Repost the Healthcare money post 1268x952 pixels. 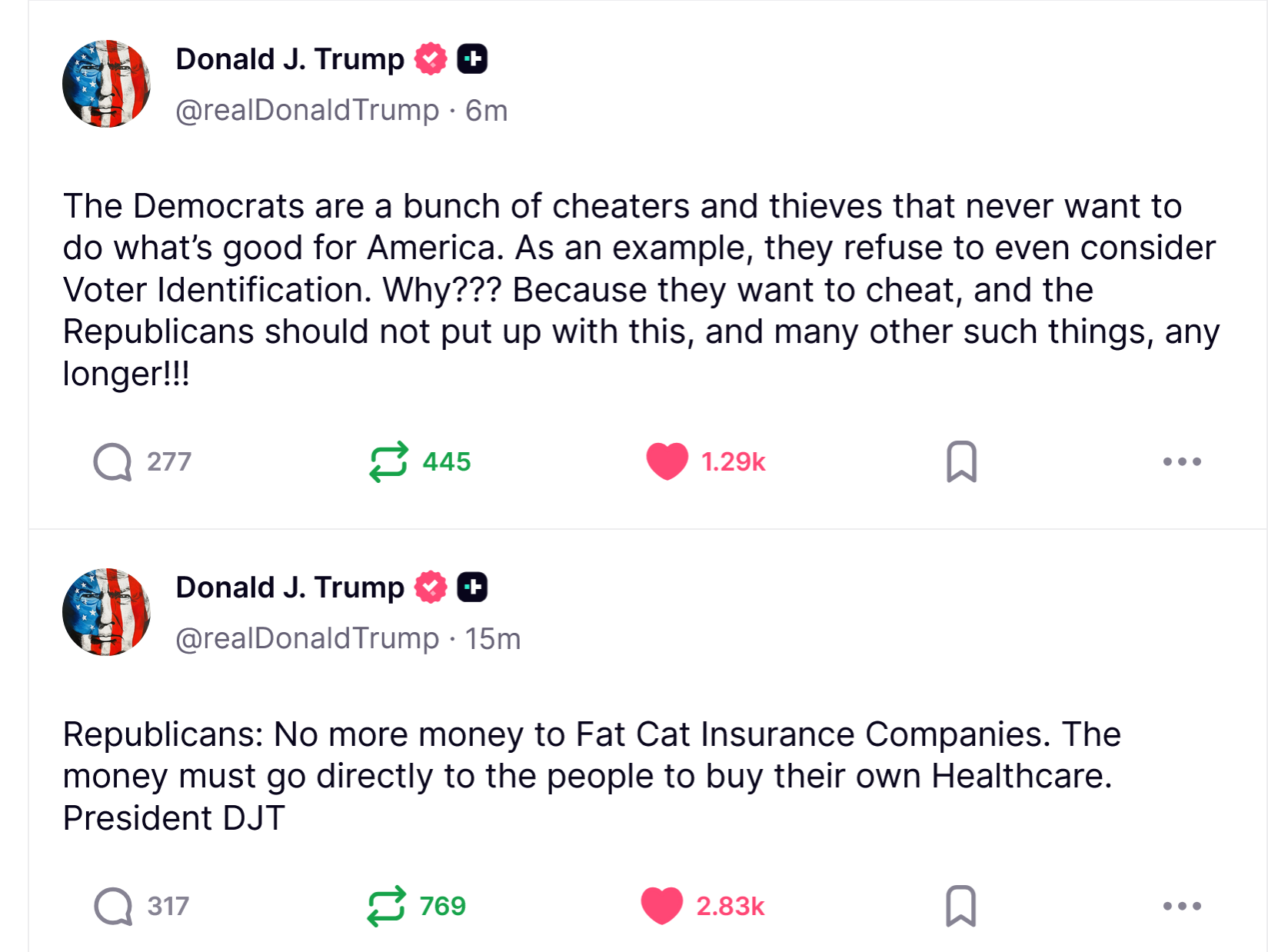pos(386,906)
